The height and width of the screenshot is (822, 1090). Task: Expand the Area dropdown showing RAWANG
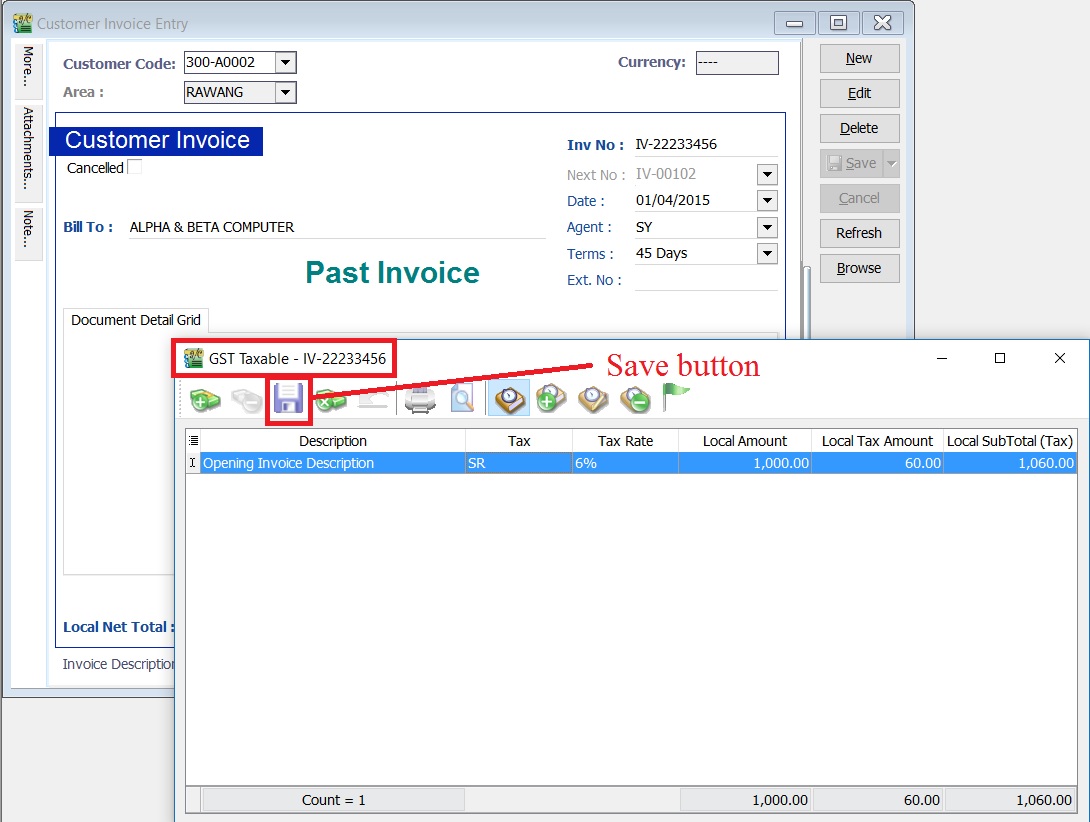283,92
